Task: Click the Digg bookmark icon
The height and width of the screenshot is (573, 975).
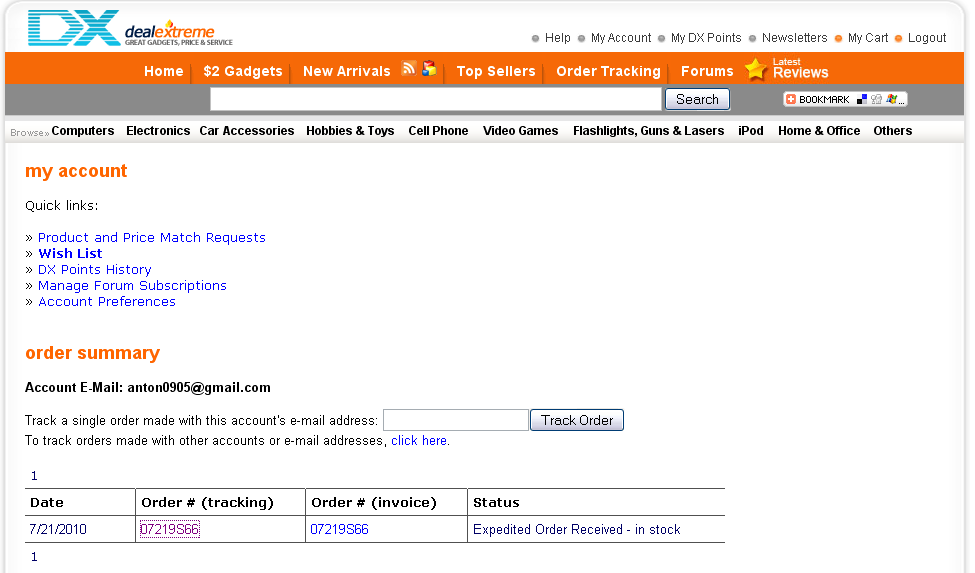Action: pos(877,99)
